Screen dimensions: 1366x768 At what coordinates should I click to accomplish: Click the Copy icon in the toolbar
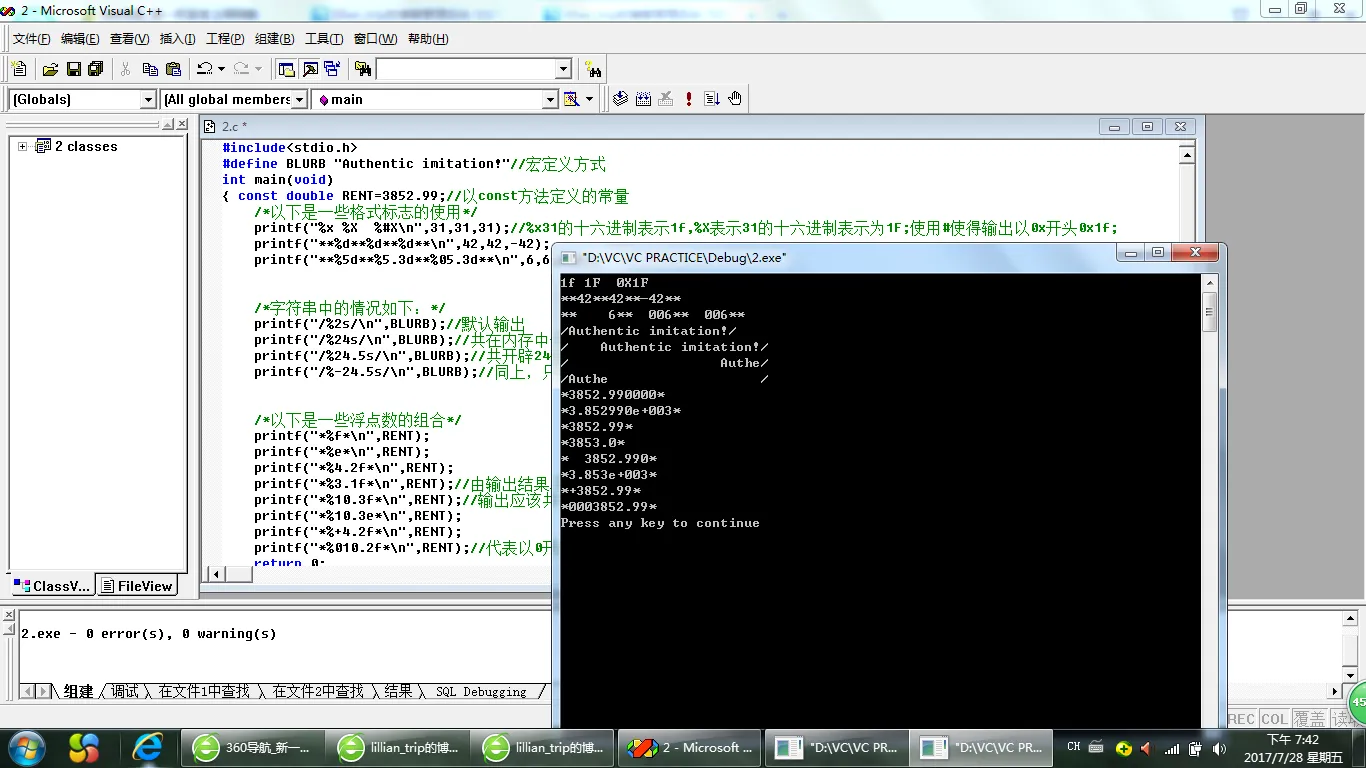point(150,69)
